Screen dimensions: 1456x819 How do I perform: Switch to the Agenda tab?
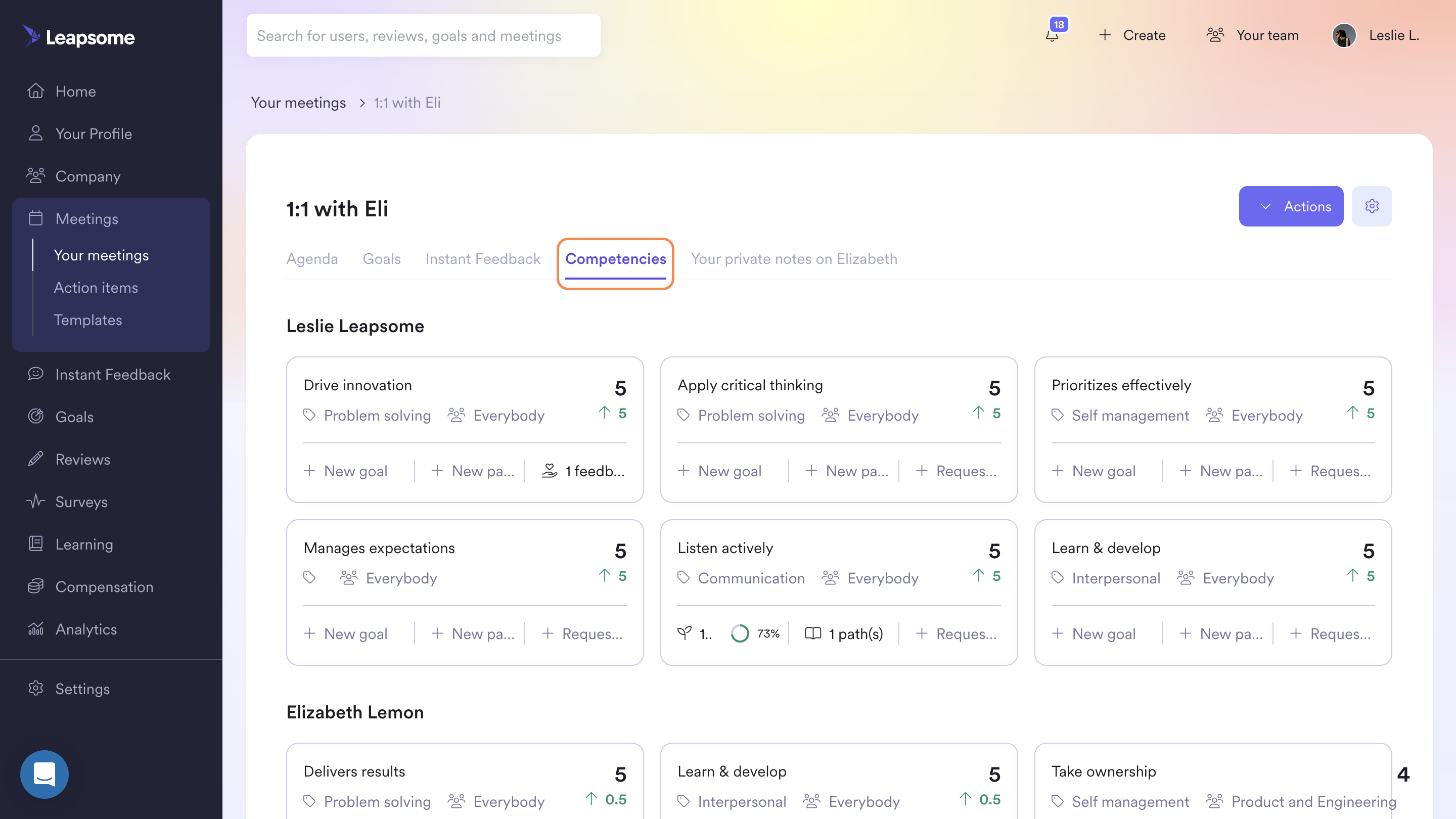point(312,258)
